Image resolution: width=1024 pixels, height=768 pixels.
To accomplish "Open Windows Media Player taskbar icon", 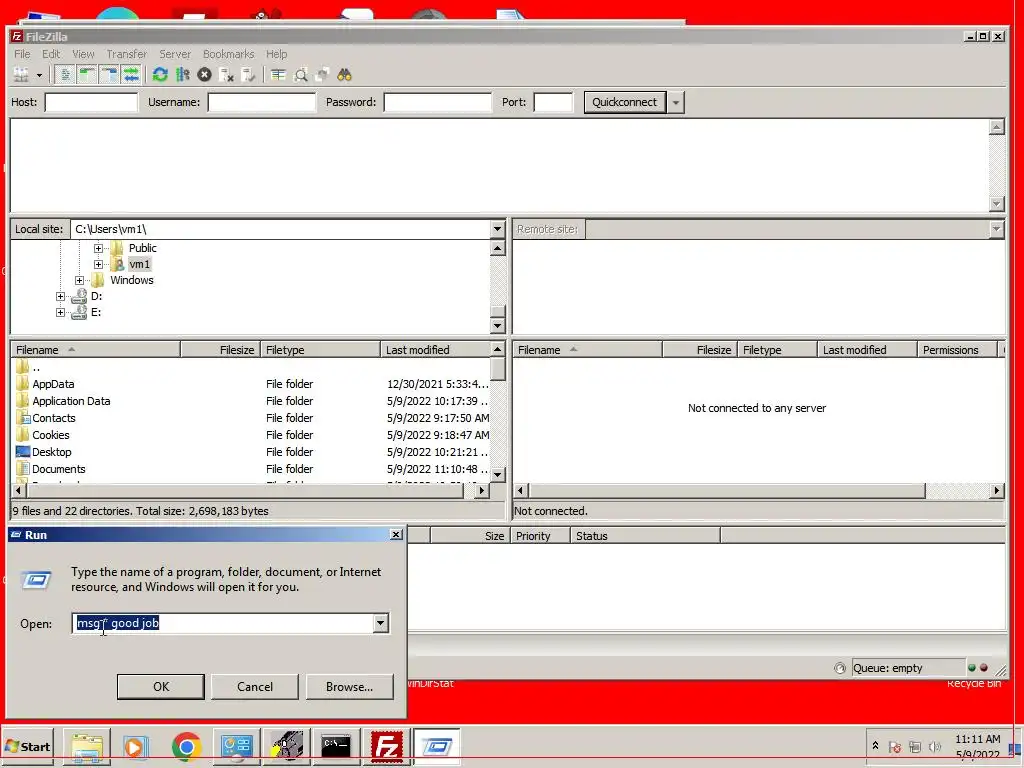I will click(x=136, y=746).
